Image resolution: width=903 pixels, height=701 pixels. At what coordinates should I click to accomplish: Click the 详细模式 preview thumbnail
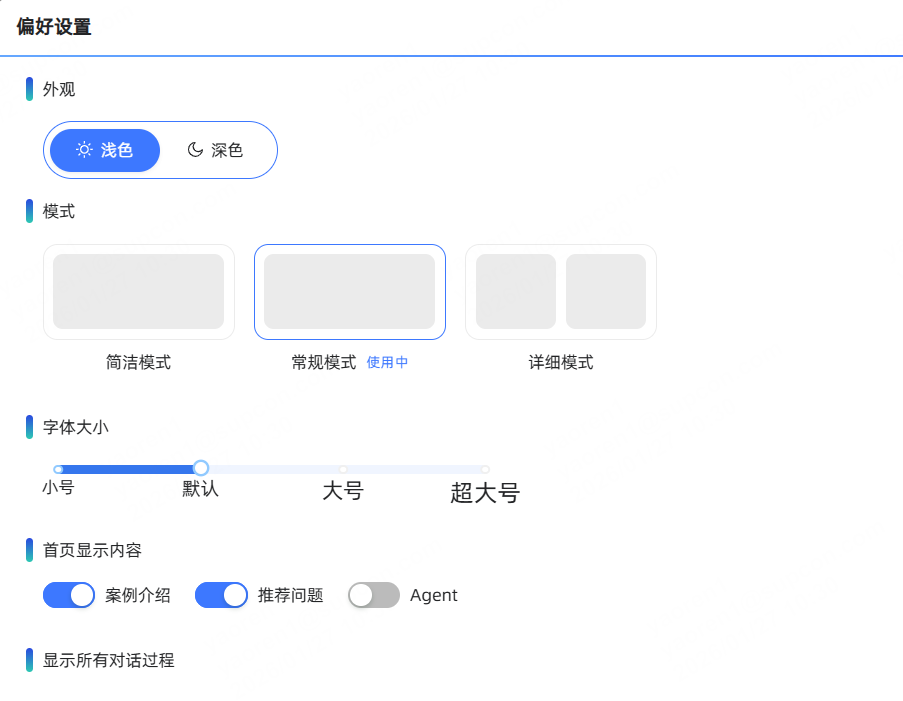(x=560, y=291)
